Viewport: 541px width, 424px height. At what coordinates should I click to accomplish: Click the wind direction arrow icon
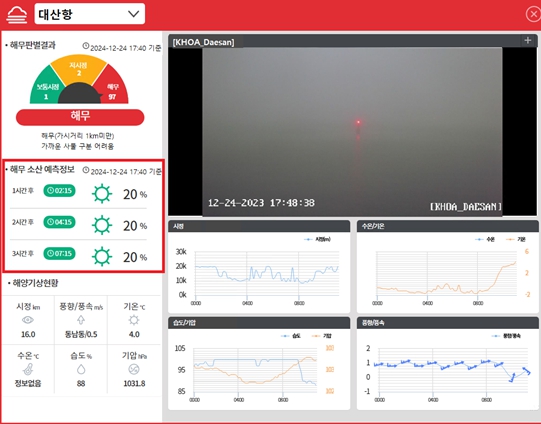coord(81,320)
